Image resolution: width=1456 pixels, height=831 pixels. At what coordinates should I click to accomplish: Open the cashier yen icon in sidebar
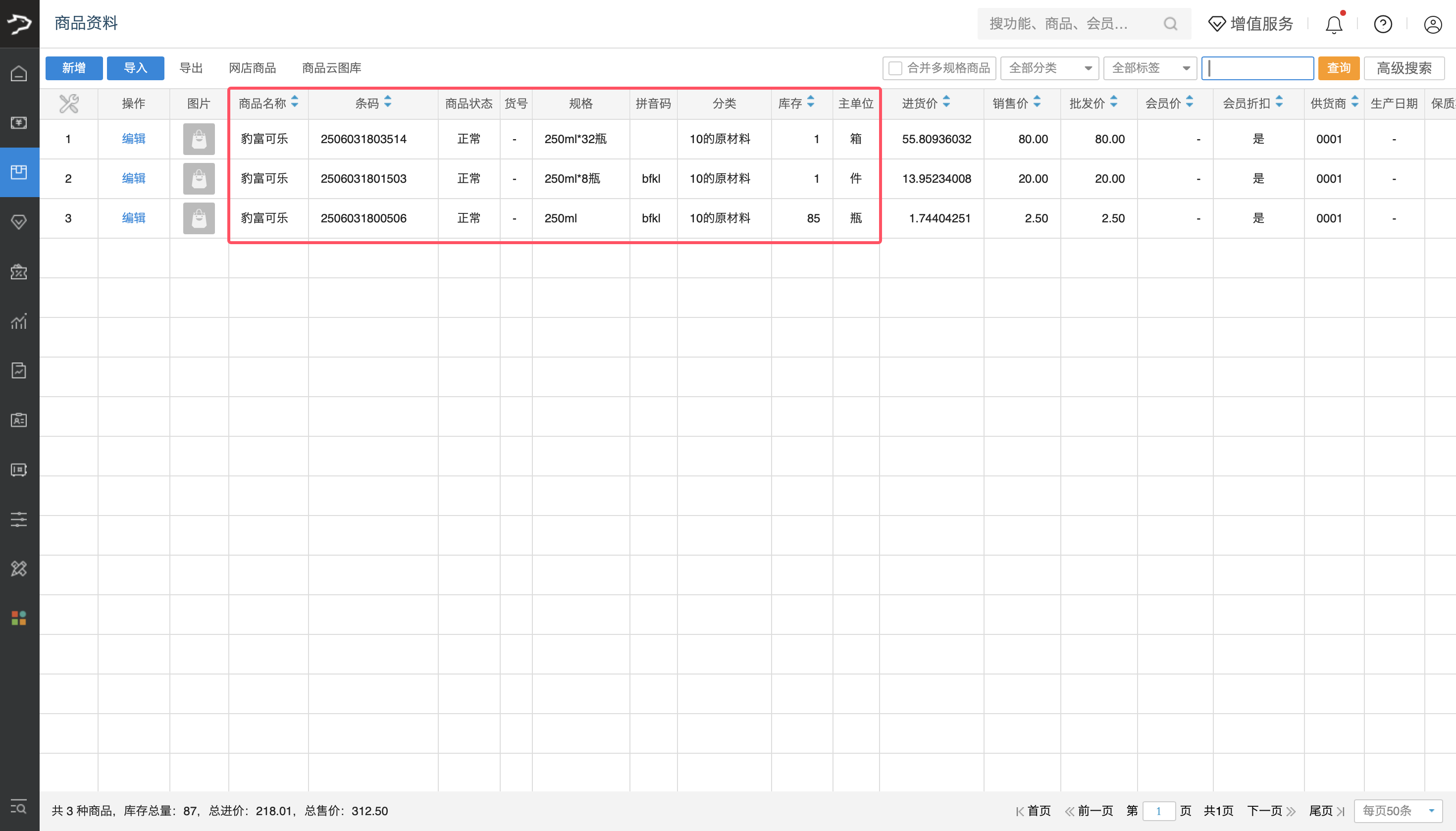click(19, 123)
